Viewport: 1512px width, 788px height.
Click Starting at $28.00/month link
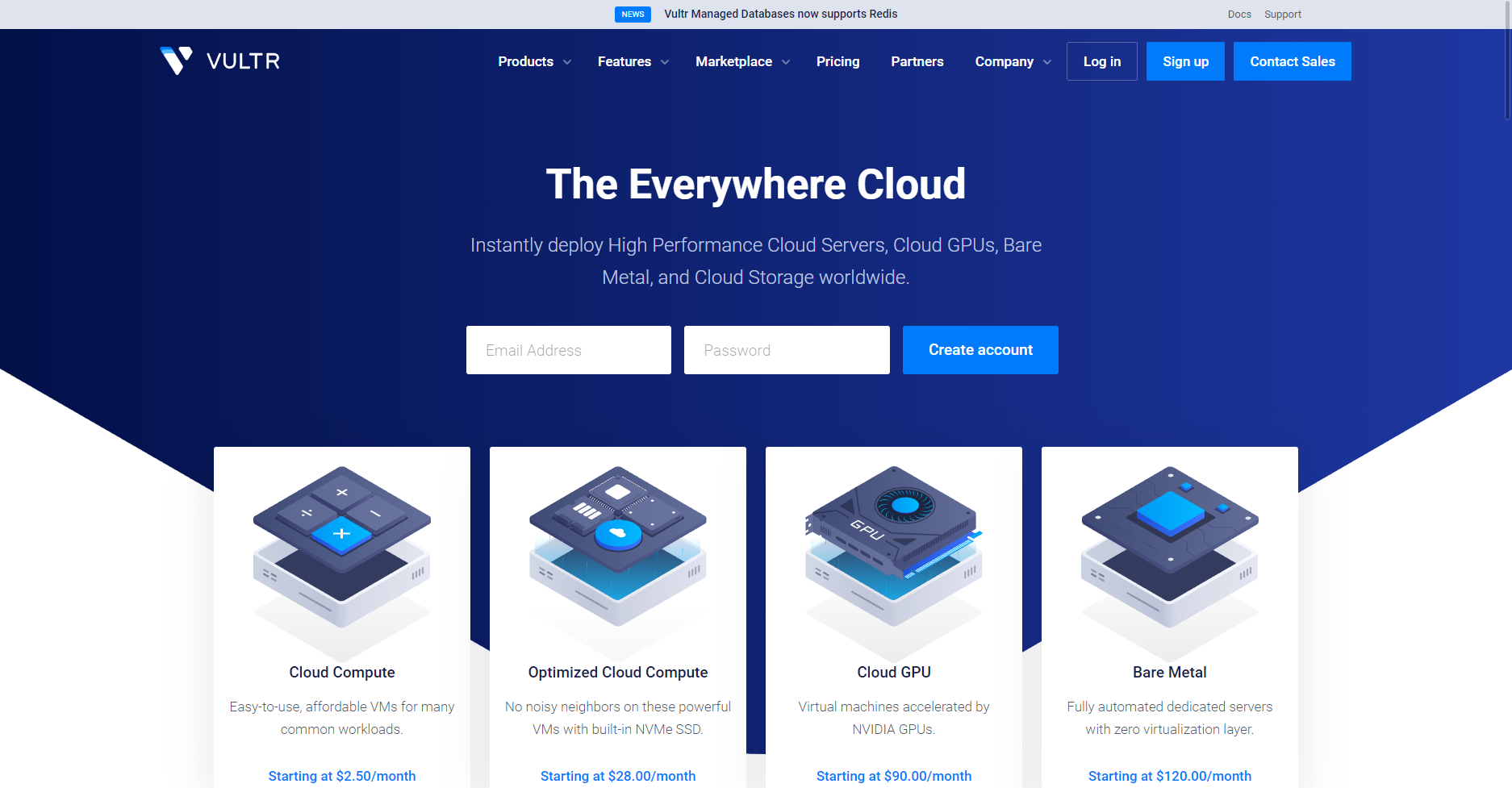[x=618, y=776]
